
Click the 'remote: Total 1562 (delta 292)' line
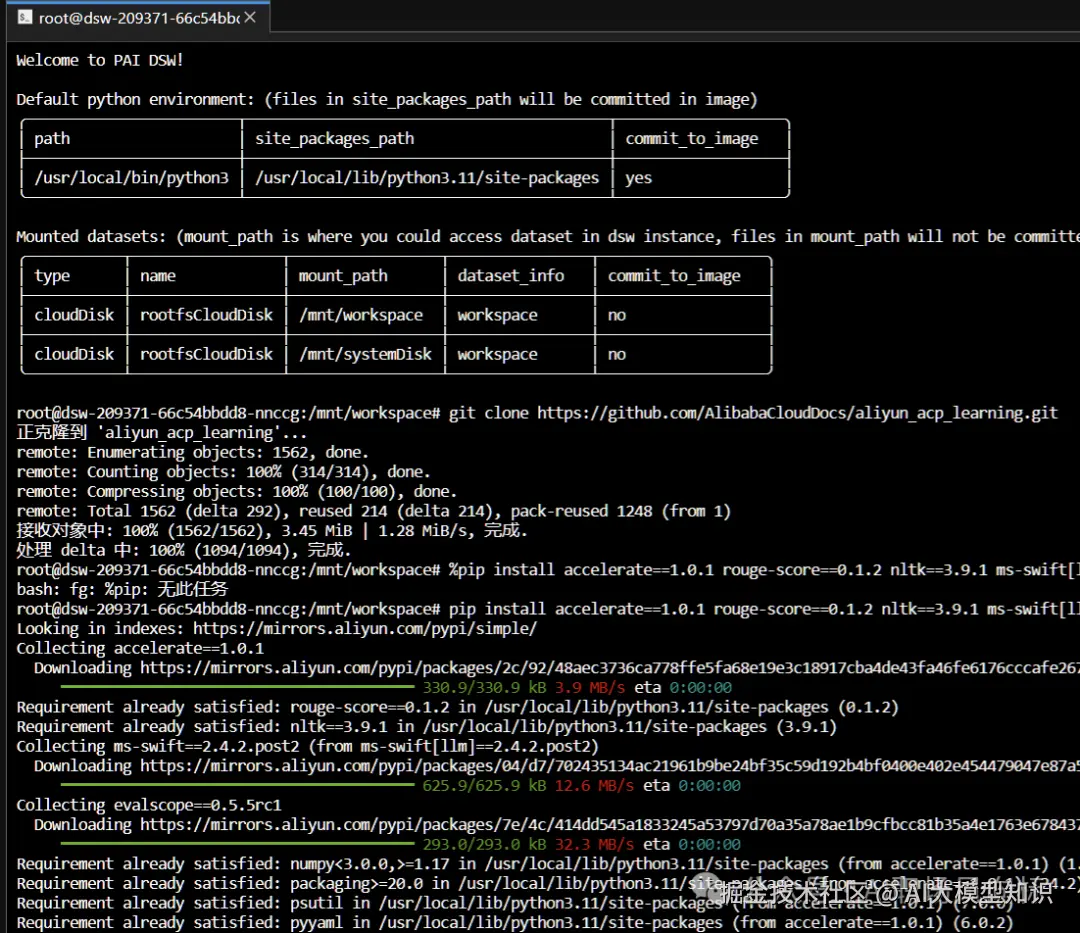coord(373,511)
